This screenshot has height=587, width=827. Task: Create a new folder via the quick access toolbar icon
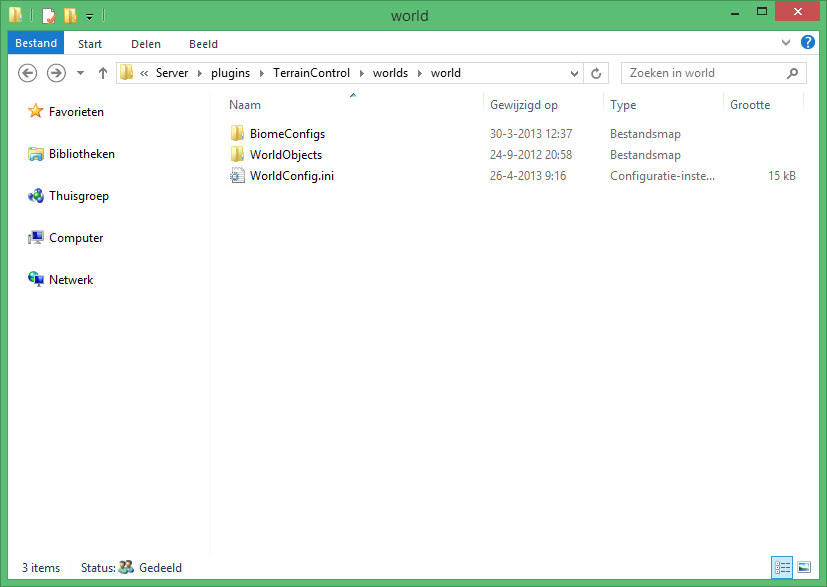(68, 15)
